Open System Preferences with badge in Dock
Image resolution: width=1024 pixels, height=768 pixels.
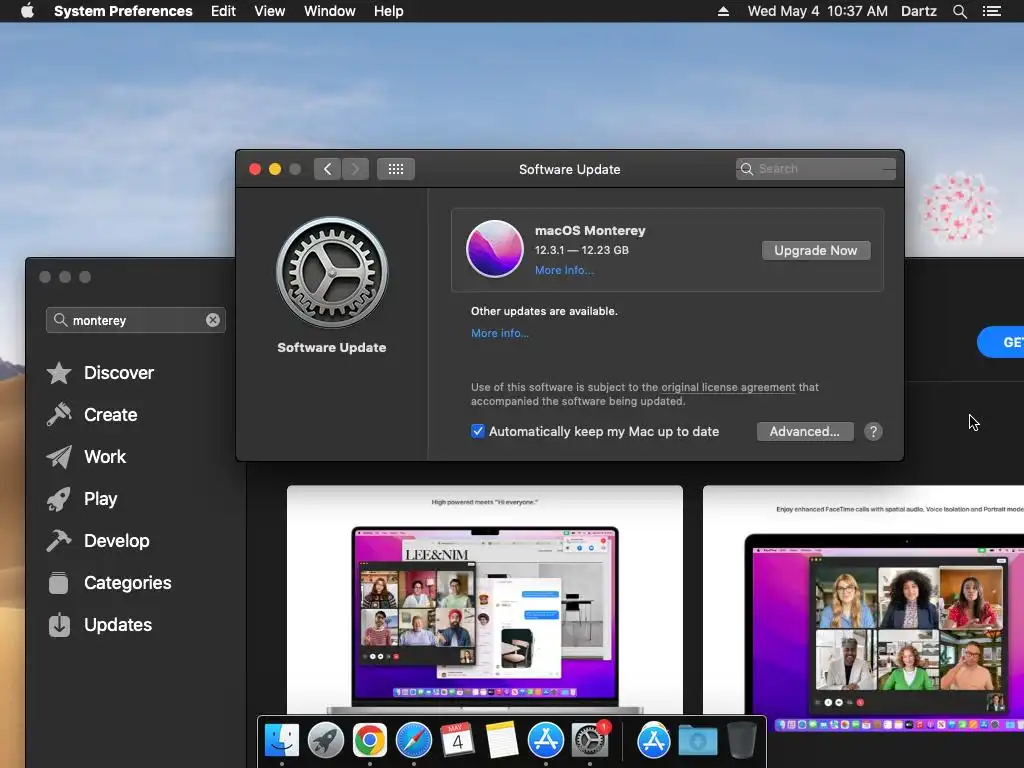[590, 741]
